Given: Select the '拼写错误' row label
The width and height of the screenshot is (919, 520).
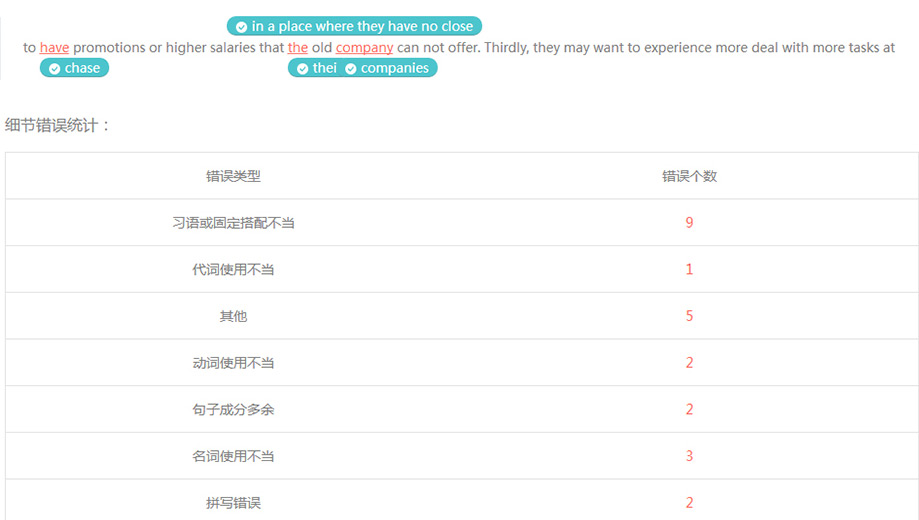Looking at the screenshot, I should tap(233, 503).
